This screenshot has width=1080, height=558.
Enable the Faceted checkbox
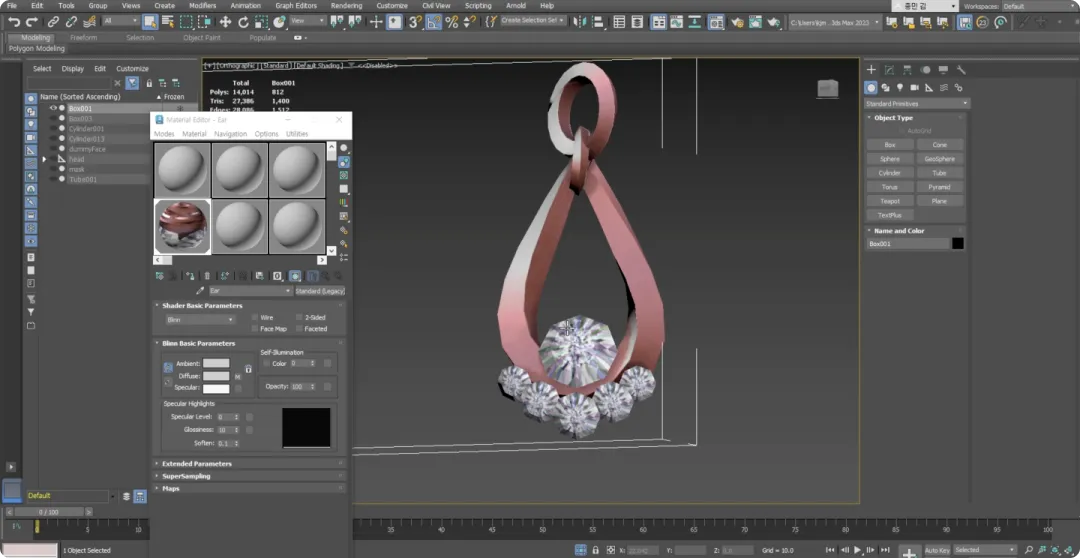coord(299,329)
